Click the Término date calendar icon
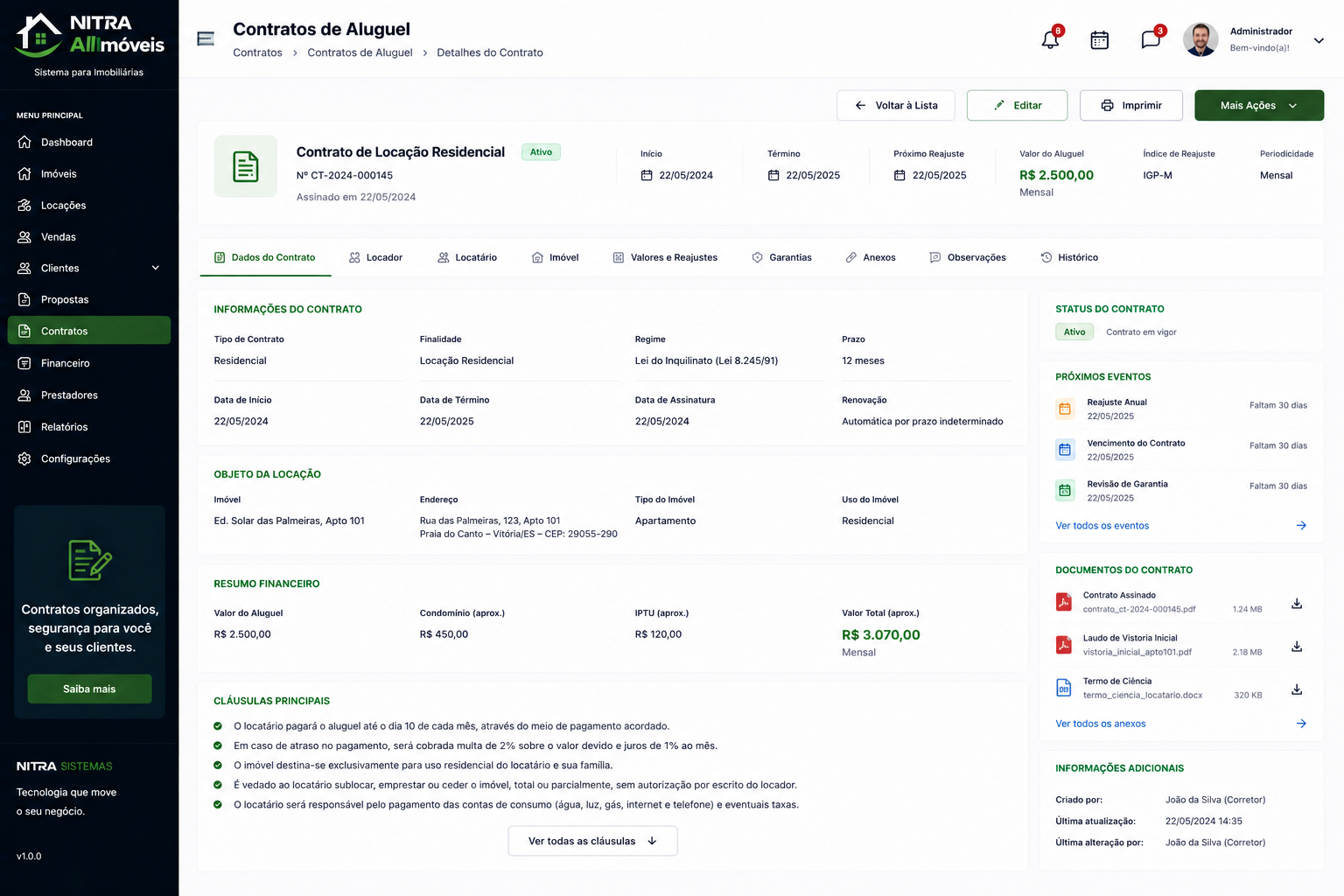Viewport: 1344px width, 896px height. click(773, 175)
